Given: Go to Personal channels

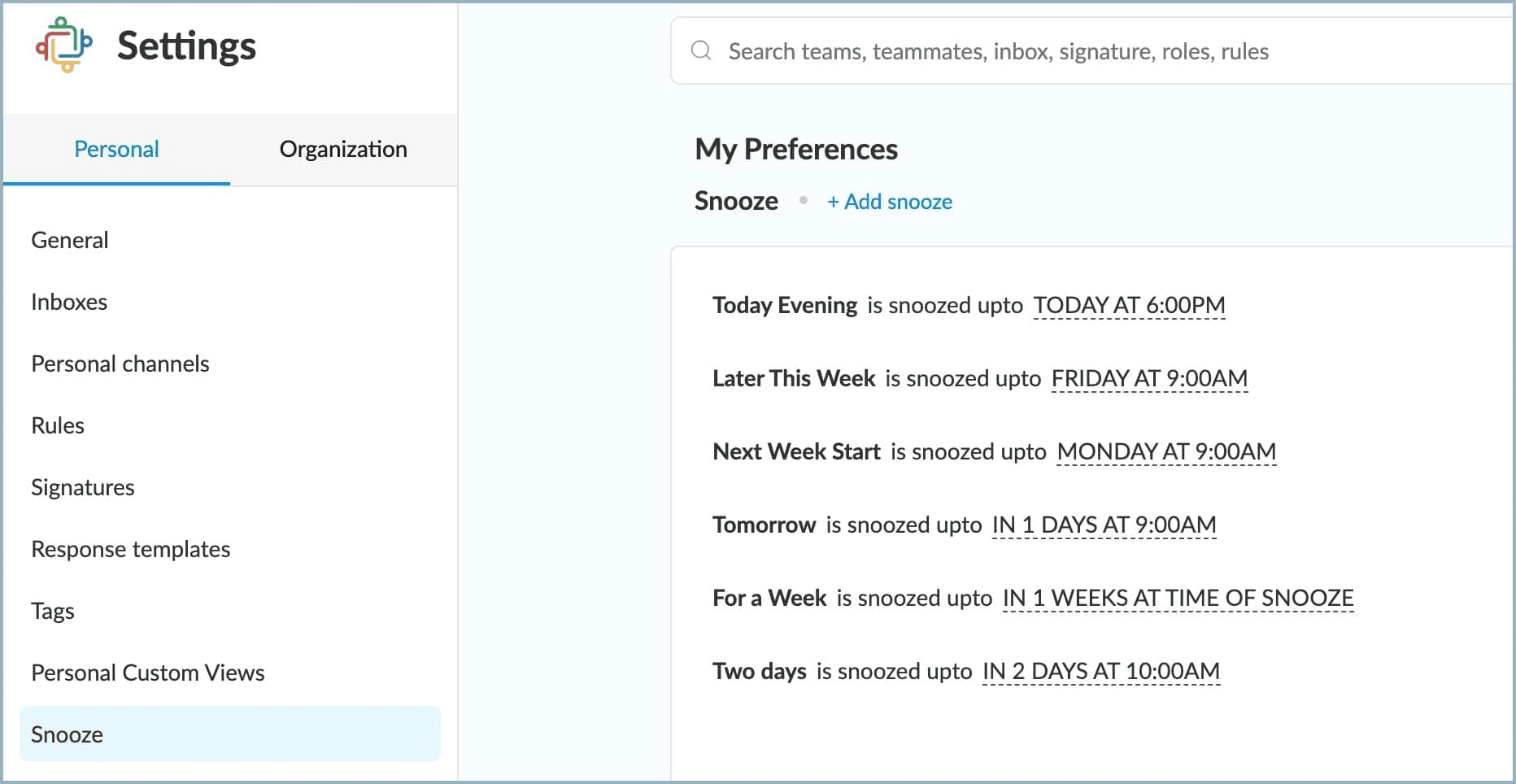Looking at the screenshot, I should [x=120, y=364].
